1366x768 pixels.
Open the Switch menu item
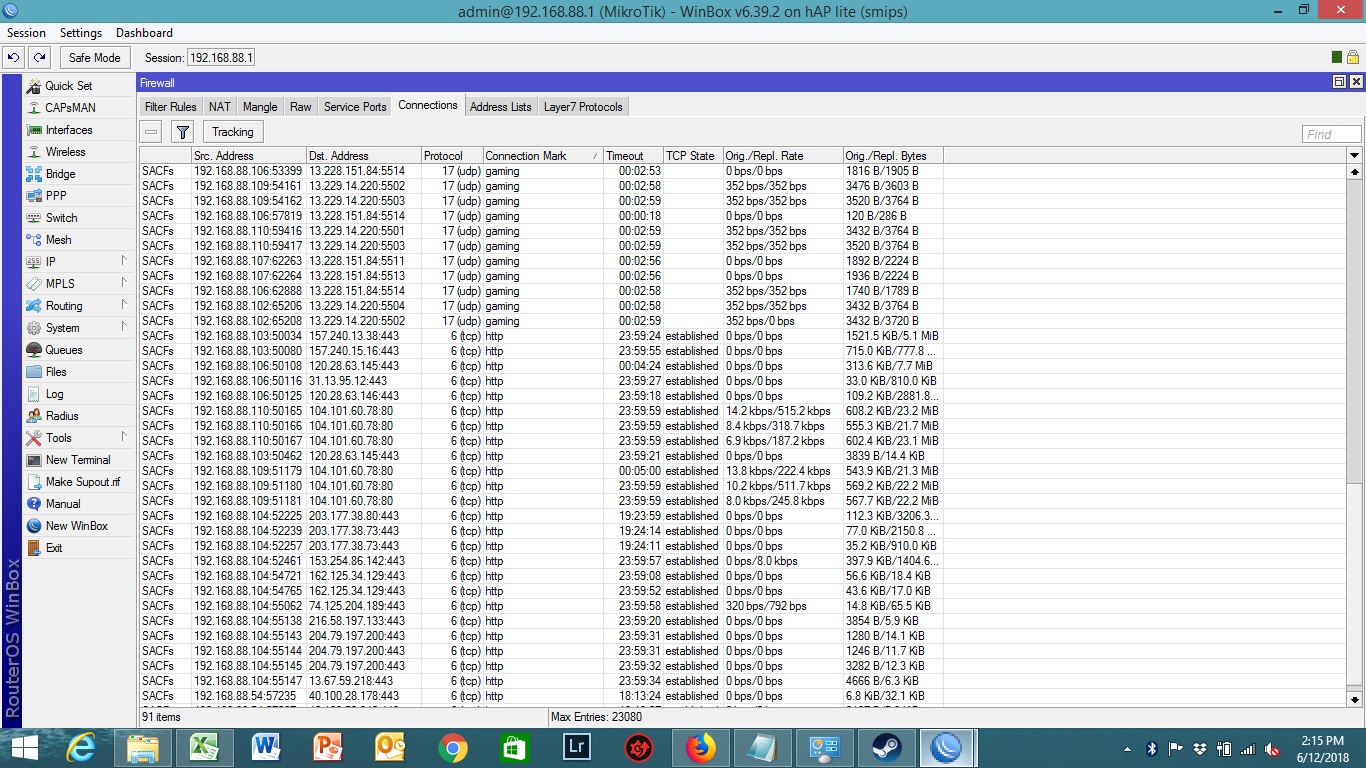(x=80, y=218)
